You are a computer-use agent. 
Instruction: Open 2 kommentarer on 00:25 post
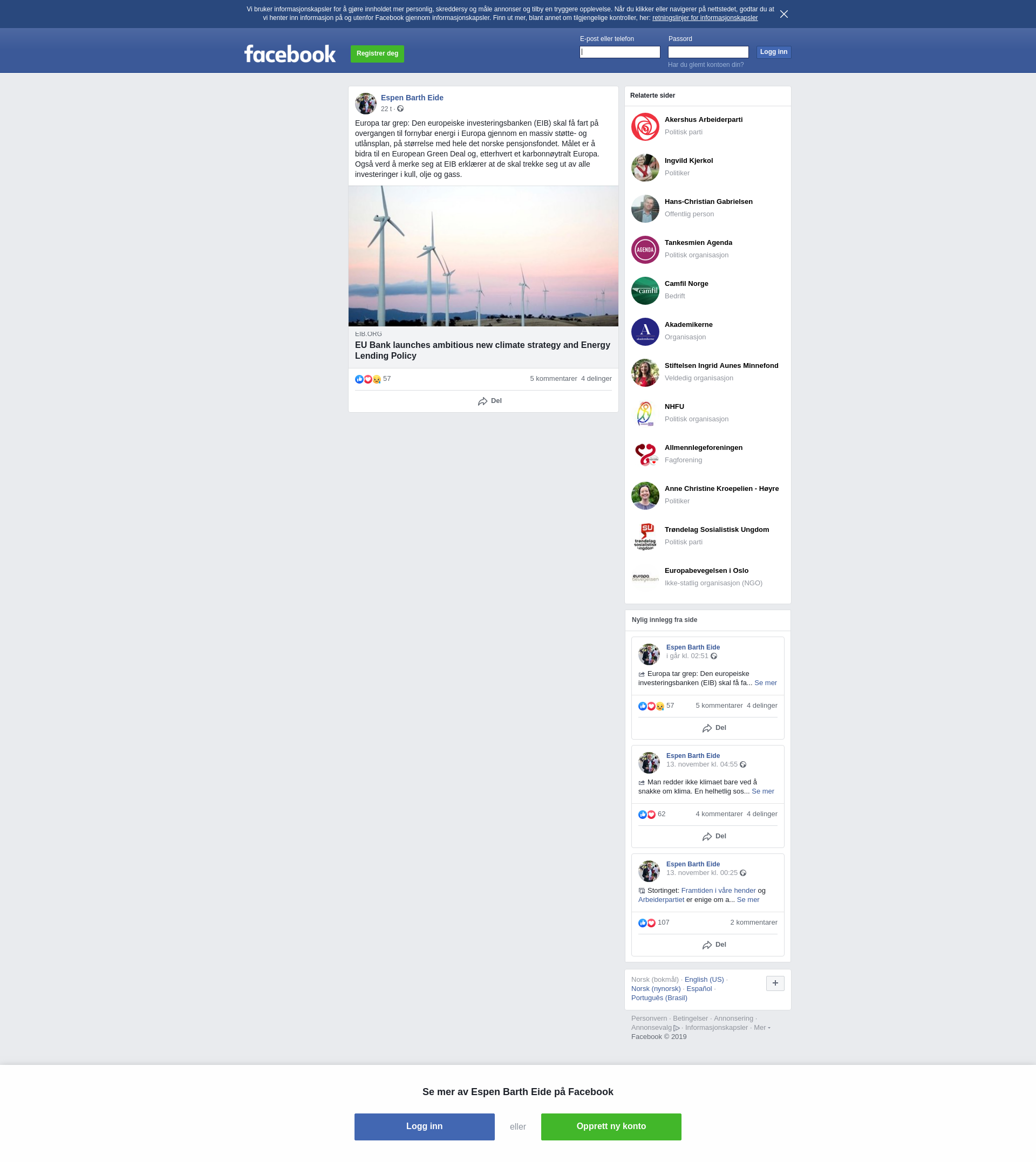click(753, 922)
